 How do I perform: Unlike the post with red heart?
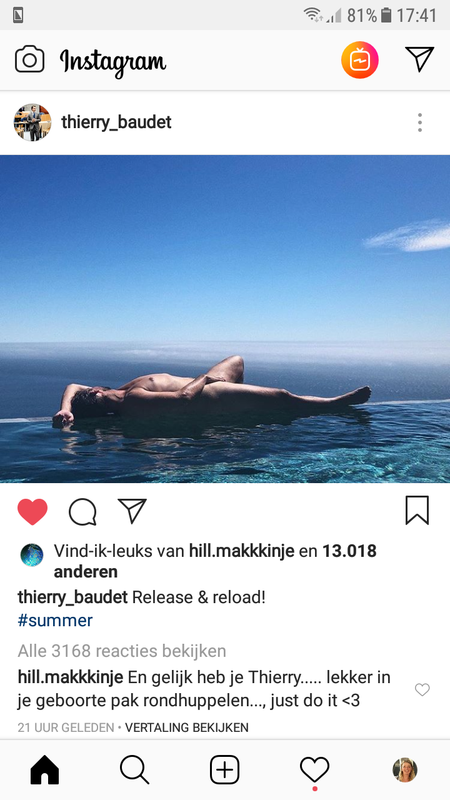tap(33, 511)
